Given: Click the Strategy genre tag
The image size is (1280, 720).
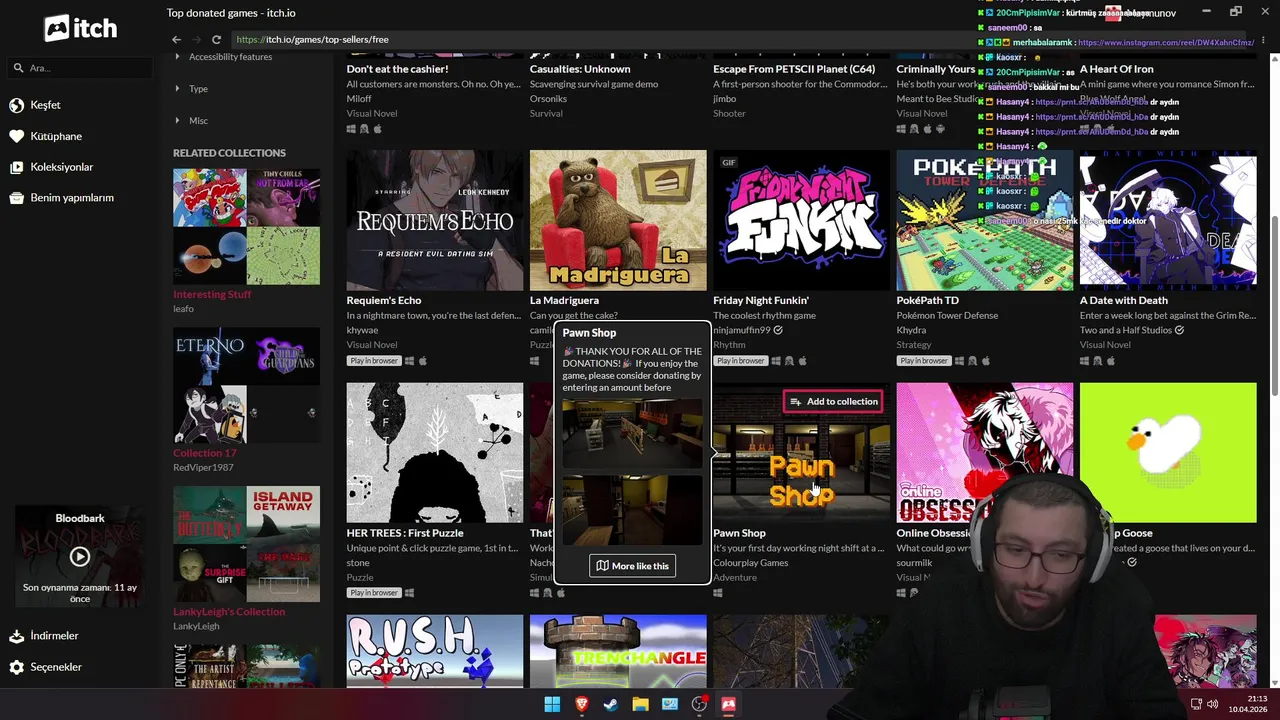Looking at the screenshot, I should (x=914, y=345).
